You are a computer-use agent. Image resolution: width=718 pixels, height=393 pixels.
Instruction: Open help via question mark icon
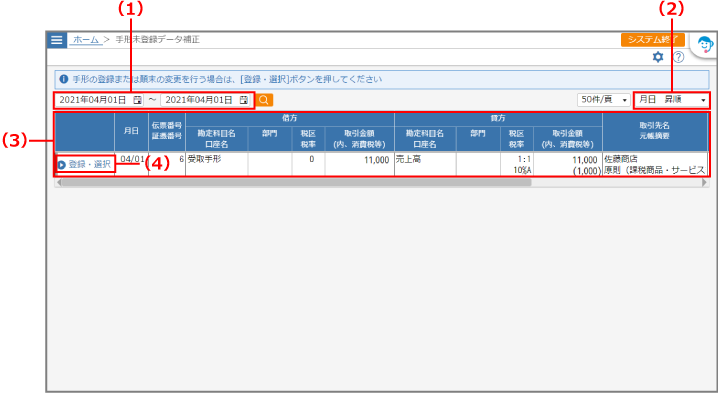[679, 57]
